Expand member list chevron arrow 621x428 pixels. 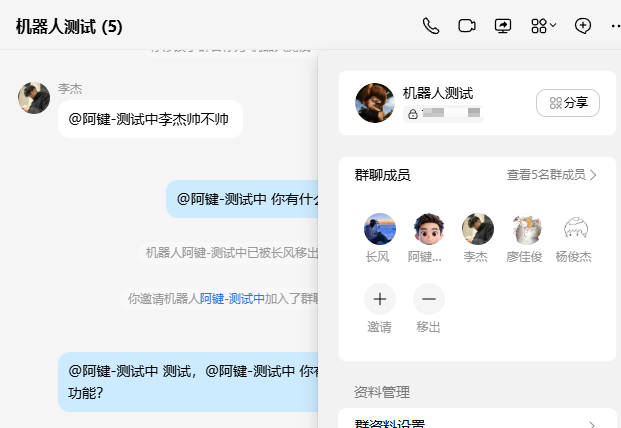(593, 175)
